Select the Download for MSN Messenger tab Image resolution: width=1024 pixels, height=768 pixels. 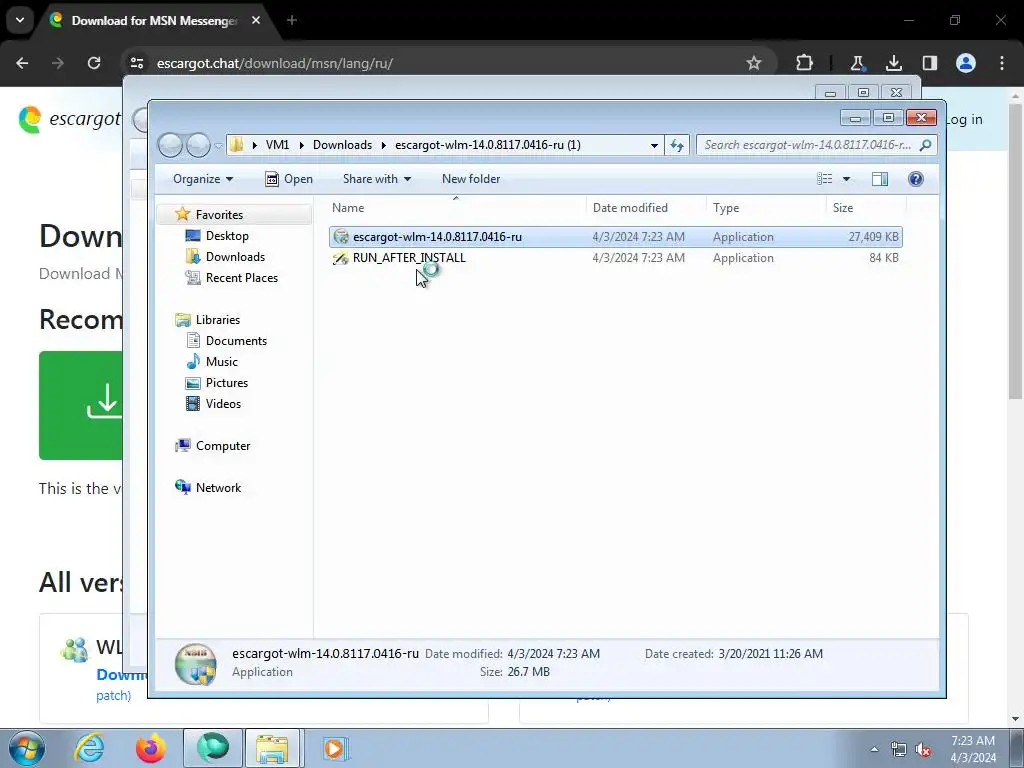(154, 20)
